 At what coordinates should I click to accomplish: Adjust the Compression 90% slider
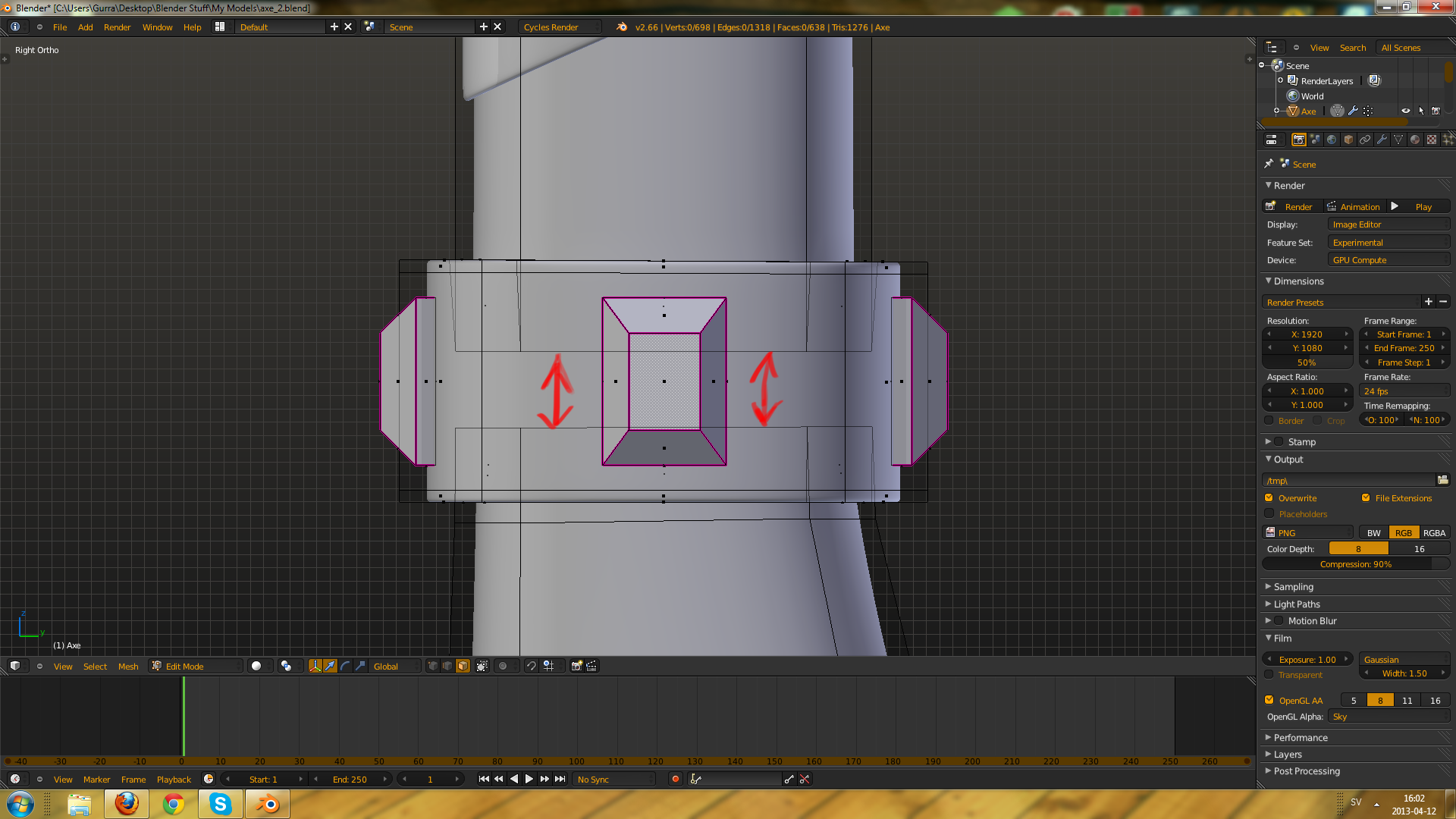pyautogui.click(x=1356, y=563)
